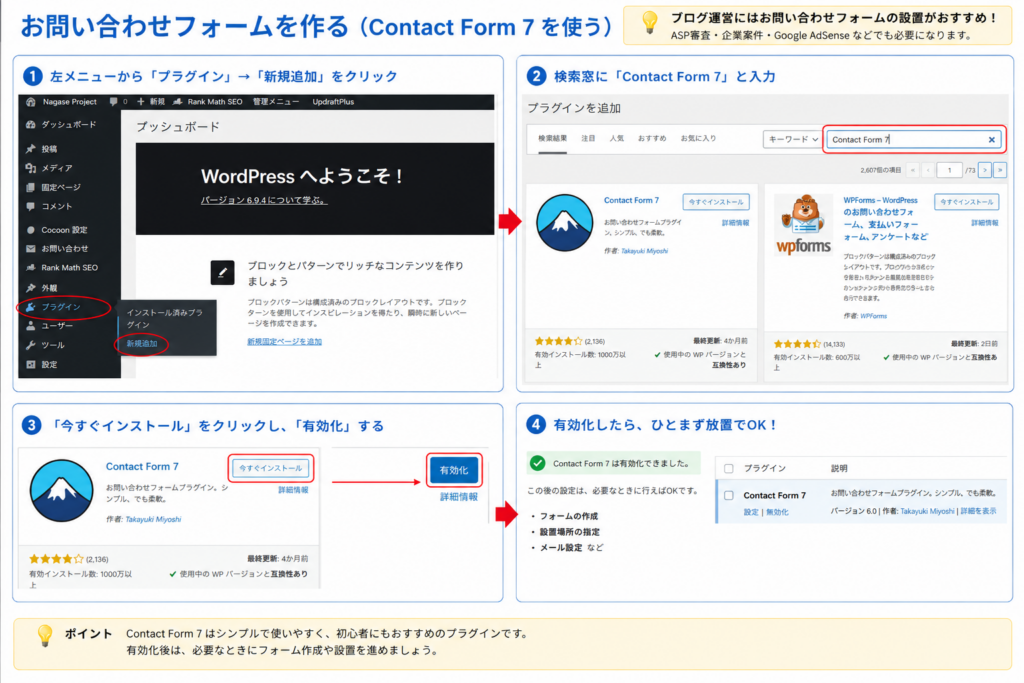Click the ツール wrench icon in sidebar
The height and width of the screenshot is (683, 1024).
(x=31, y=345)
